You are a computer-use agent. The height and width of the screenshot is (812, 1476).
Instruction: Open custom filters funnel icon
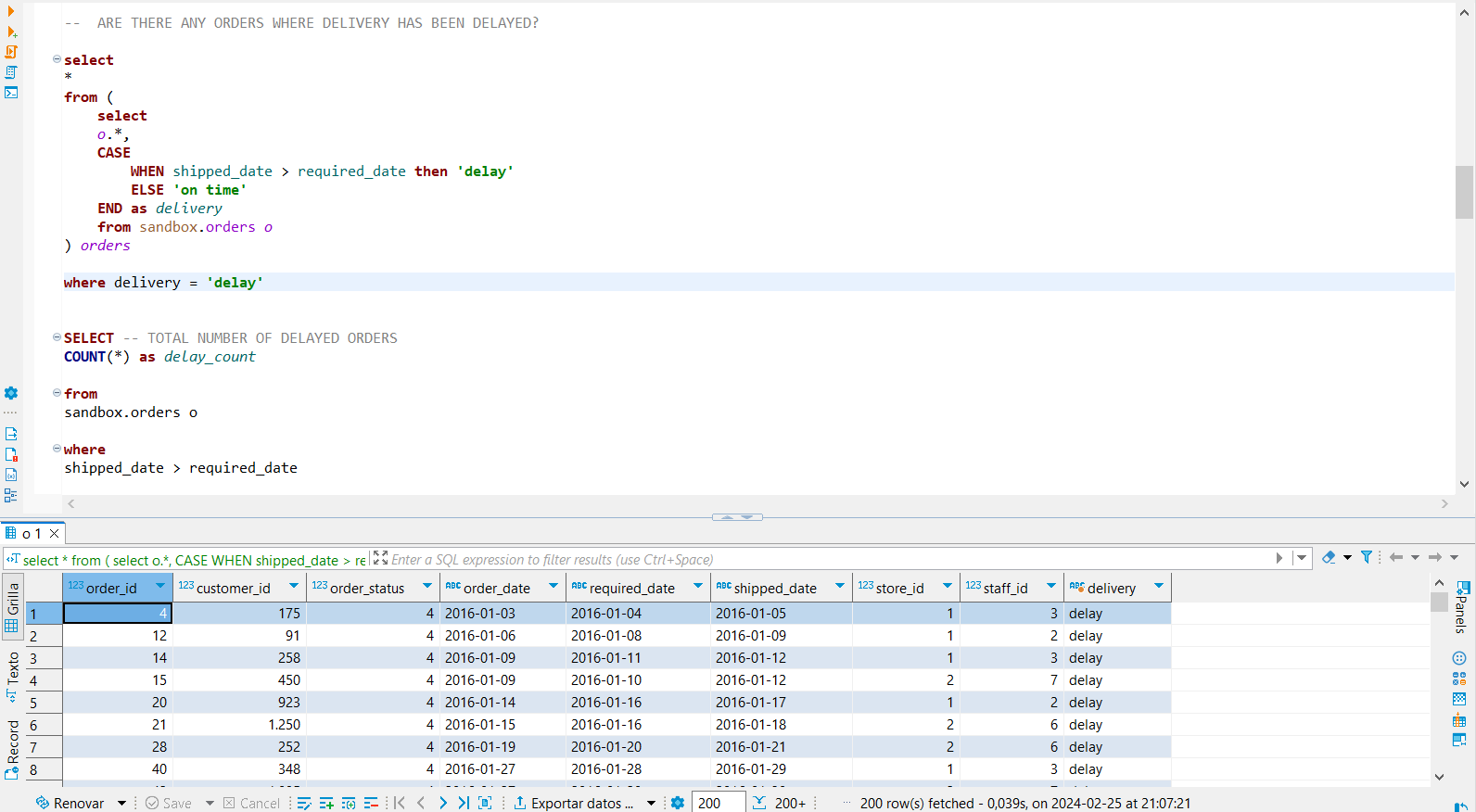[1367, 557]
